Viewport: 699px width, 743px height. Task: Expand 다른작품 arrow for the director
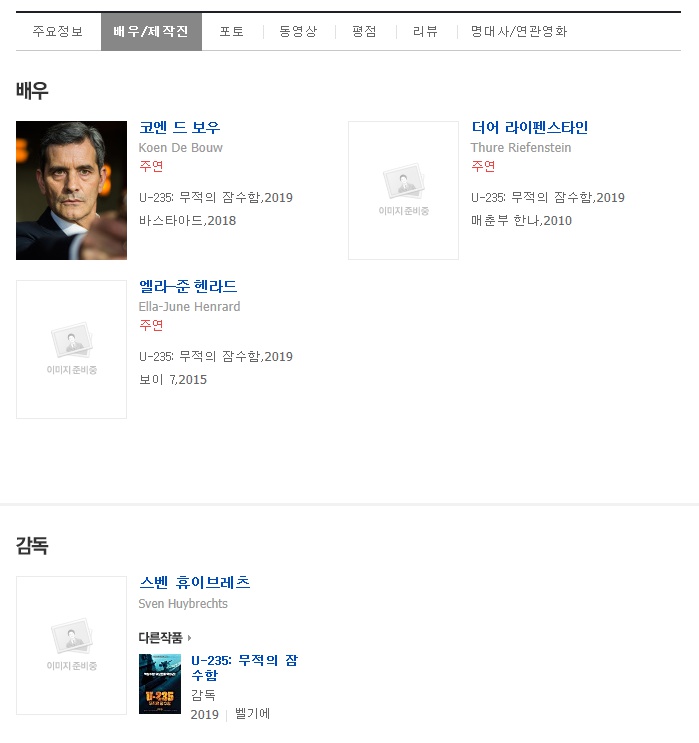pyautogui.click(x=188, y=638)
